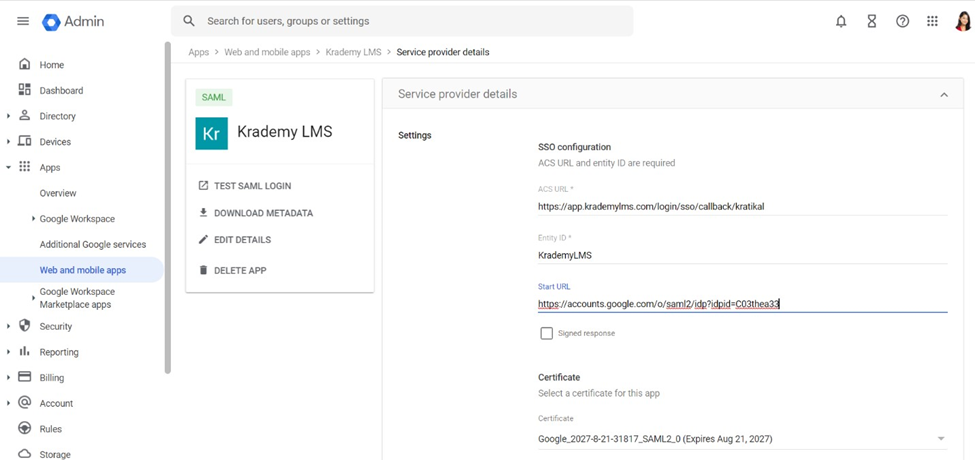975x460 pixels.
Task: Open the Google apps grid
Action: (x=932, y=21)
